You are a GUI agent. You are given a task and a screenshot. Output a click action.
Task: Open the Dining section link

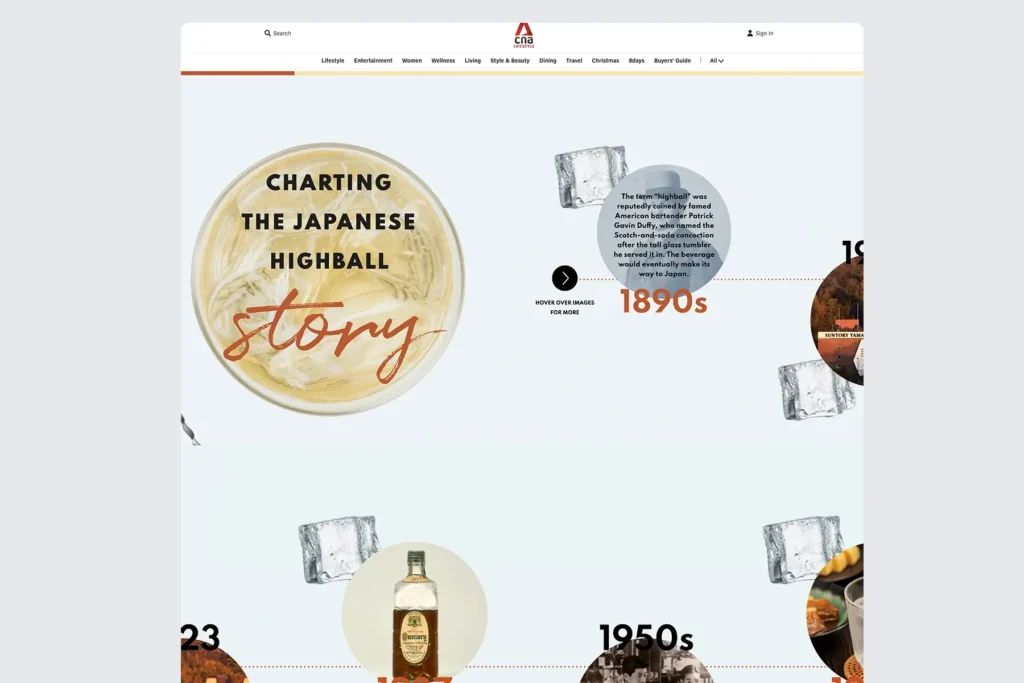point(548,61)
